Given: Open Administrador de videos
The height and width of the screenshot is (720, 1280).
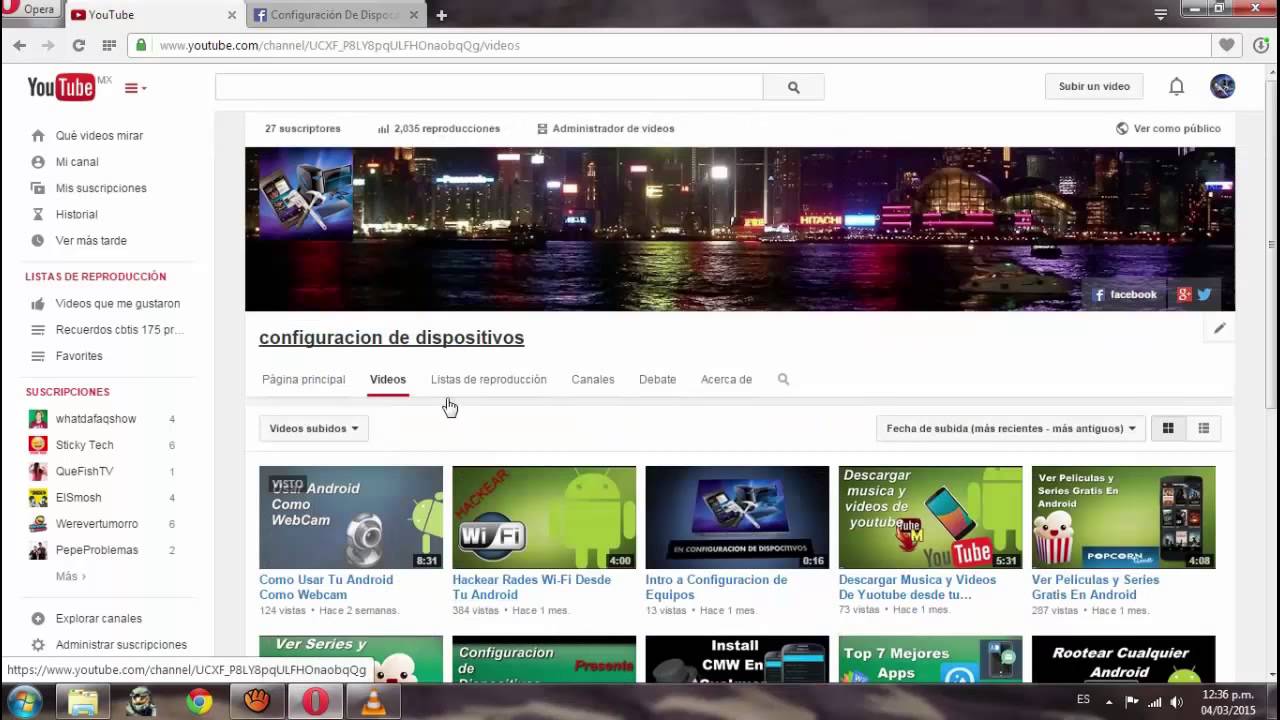Looking at the screenshot, I should point(605,128).
